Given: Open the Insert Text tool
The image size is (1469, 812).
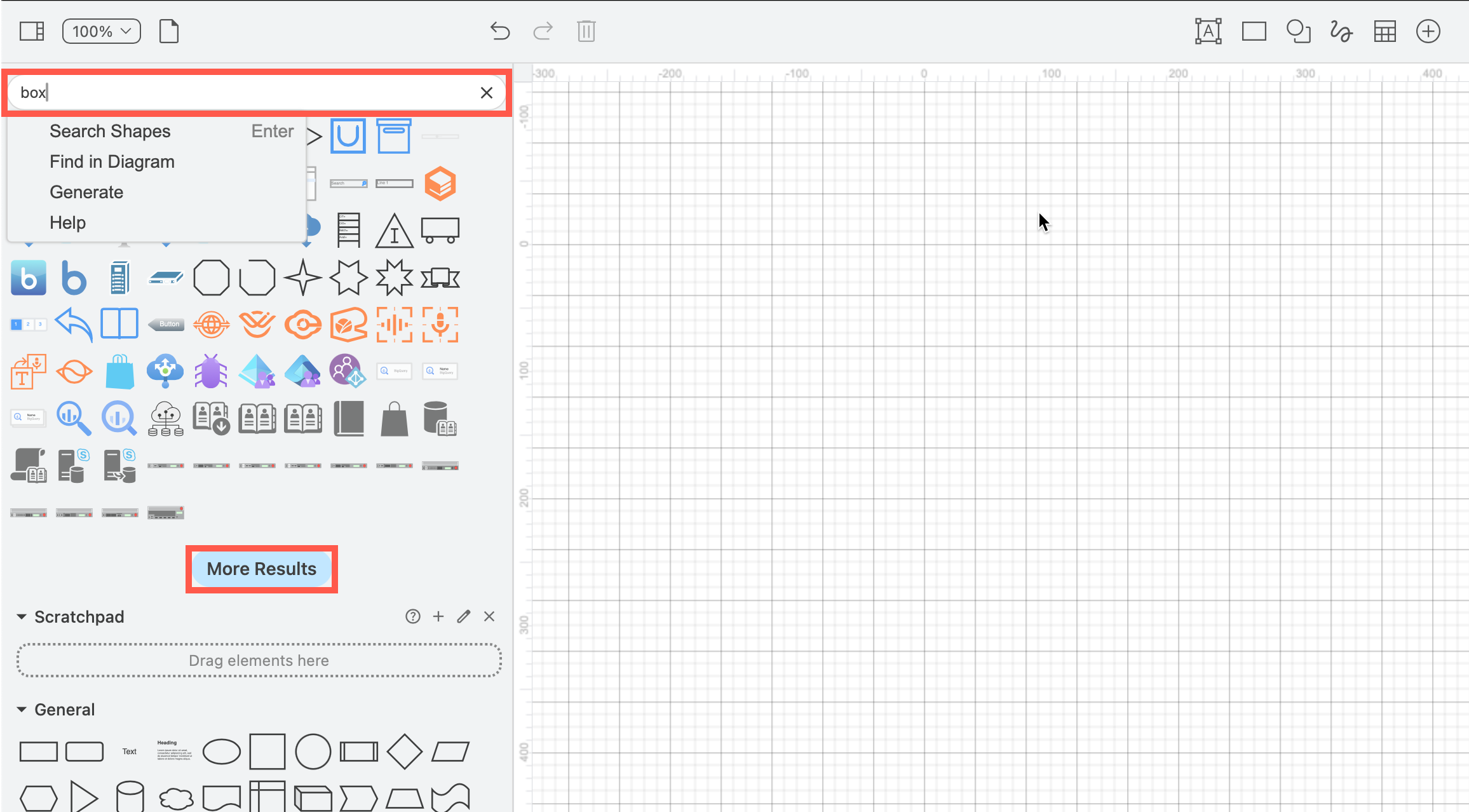Looking at the screenshot, I should point(1207,30).
